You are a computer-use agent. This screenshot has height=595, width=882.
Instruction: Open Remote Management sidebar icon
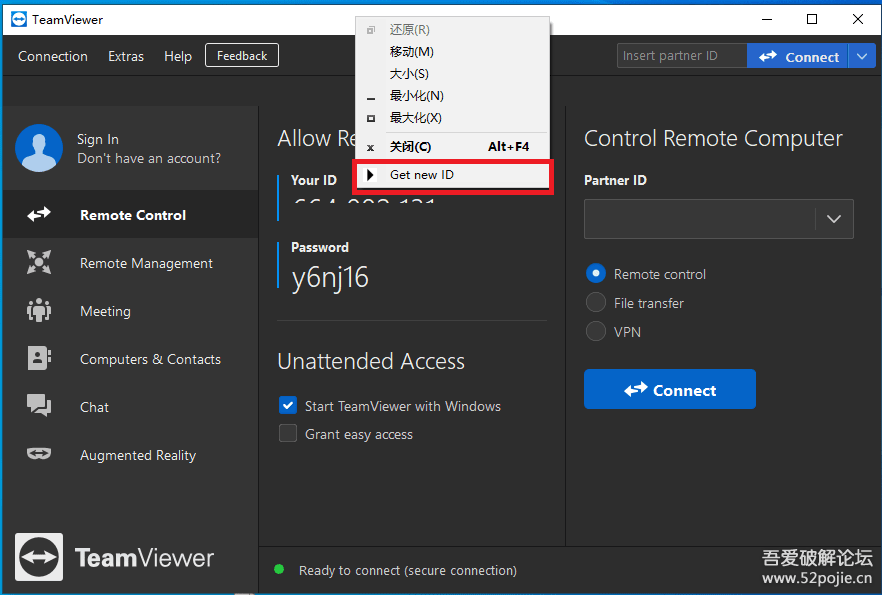[x=39, y=263]
